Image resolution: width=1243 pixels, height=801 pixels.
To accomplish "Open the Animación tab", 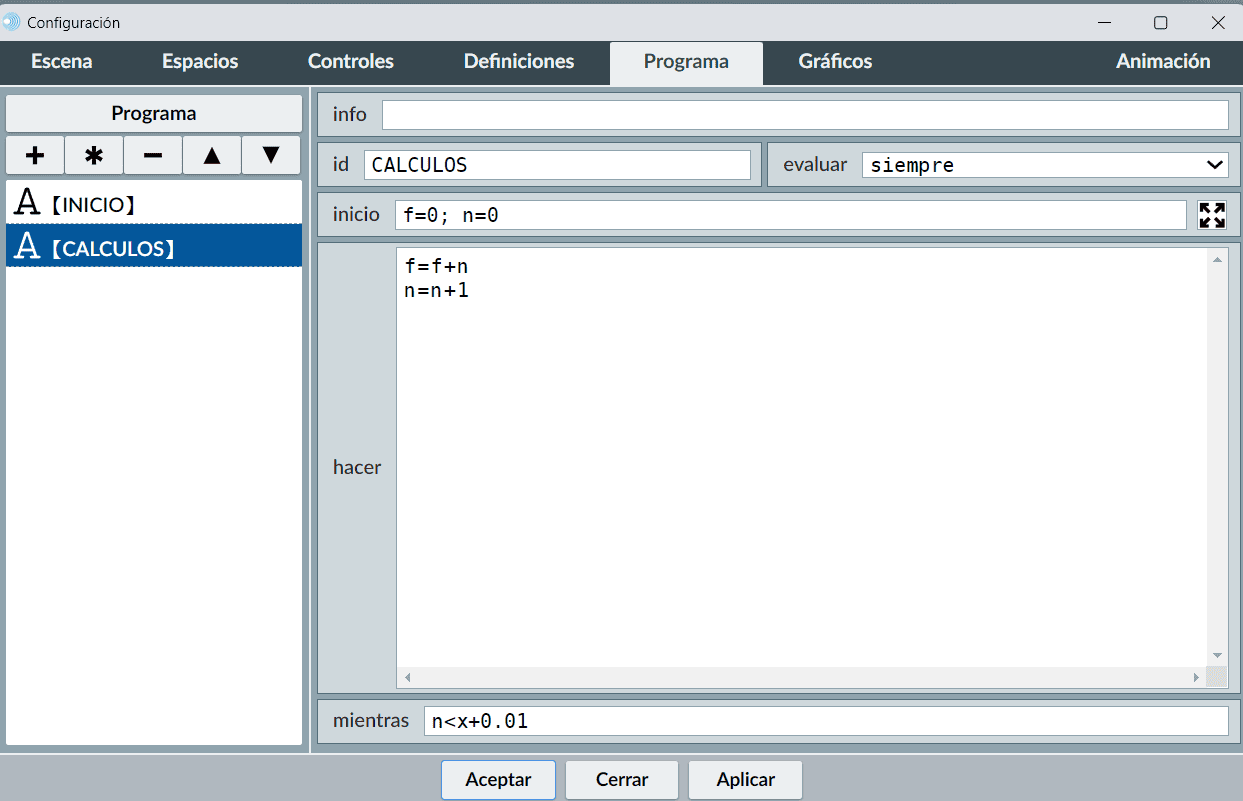I will point(1163,62).
